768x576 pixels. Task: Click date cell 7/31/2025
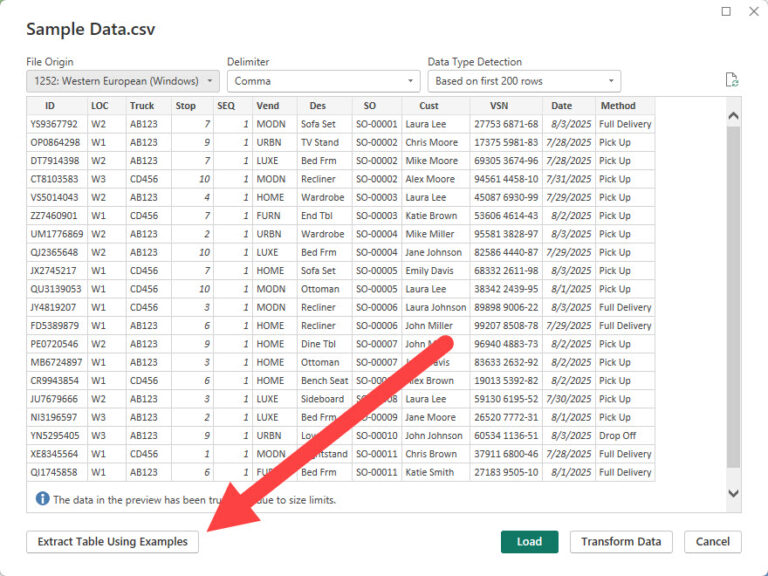tap(569, 179)
